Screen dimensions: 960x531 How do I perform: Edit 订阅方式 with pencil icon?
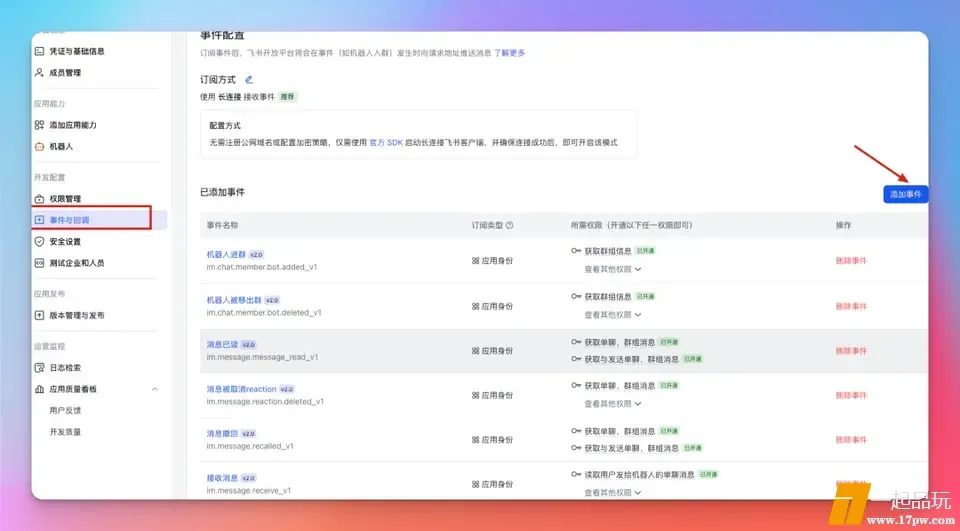point(249,80)
